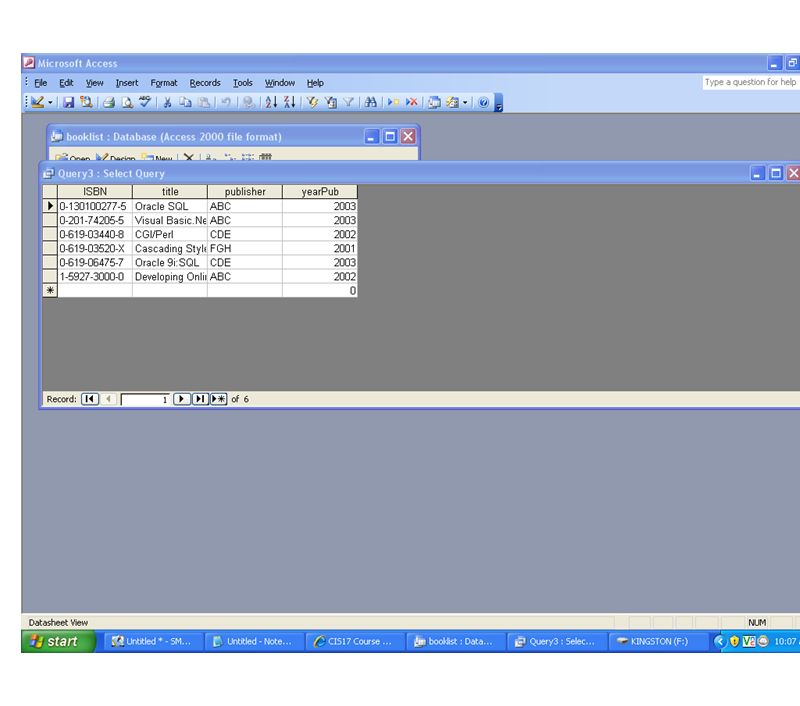This screenshot has height=706, width=800.
Task: Click the '1-5927-3000-0' ISBN cell
Action: pyautogui.click(x=95, y=276)
